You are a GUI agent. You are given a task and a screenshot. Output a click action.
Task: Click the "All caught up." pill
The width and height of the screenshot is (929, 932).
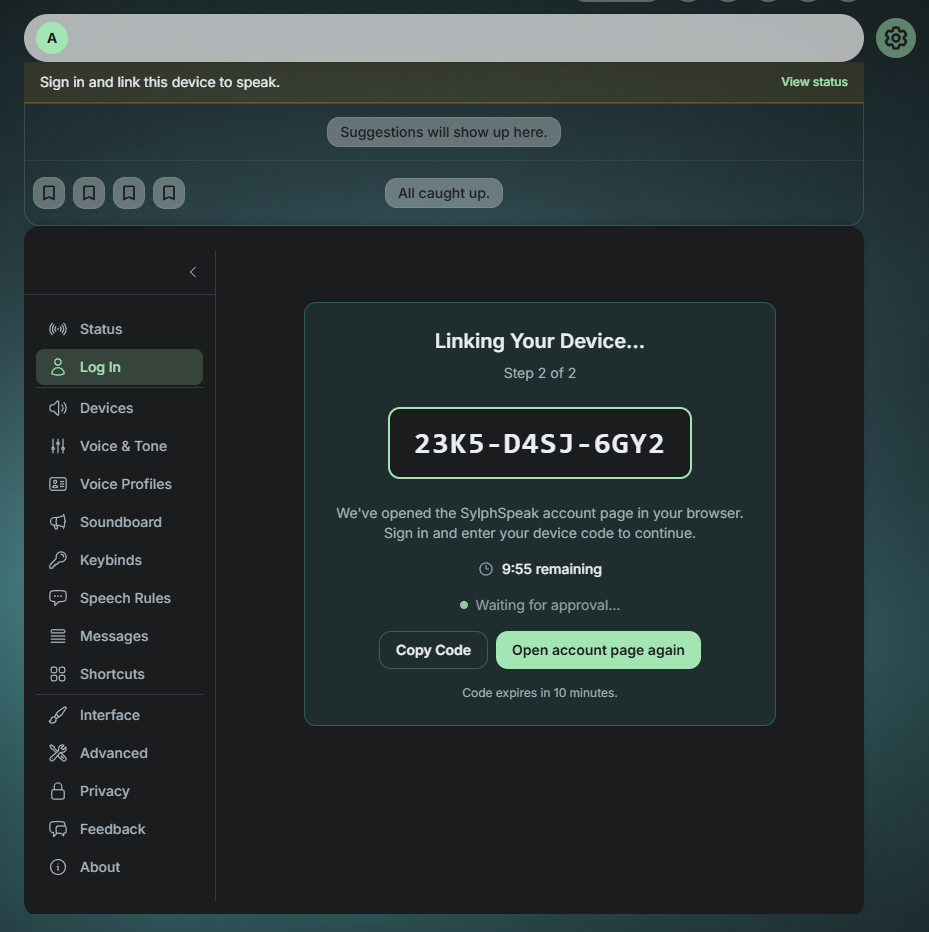443,193
